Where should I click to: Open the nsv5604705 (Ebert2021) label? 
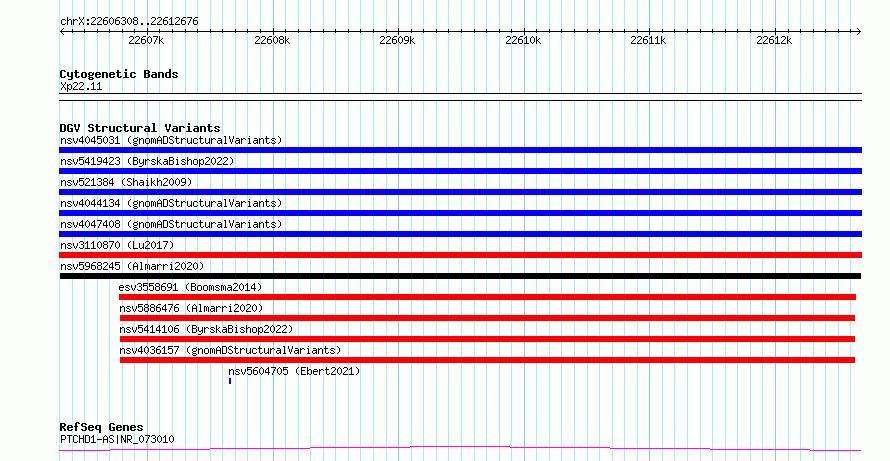coord(294,372)
